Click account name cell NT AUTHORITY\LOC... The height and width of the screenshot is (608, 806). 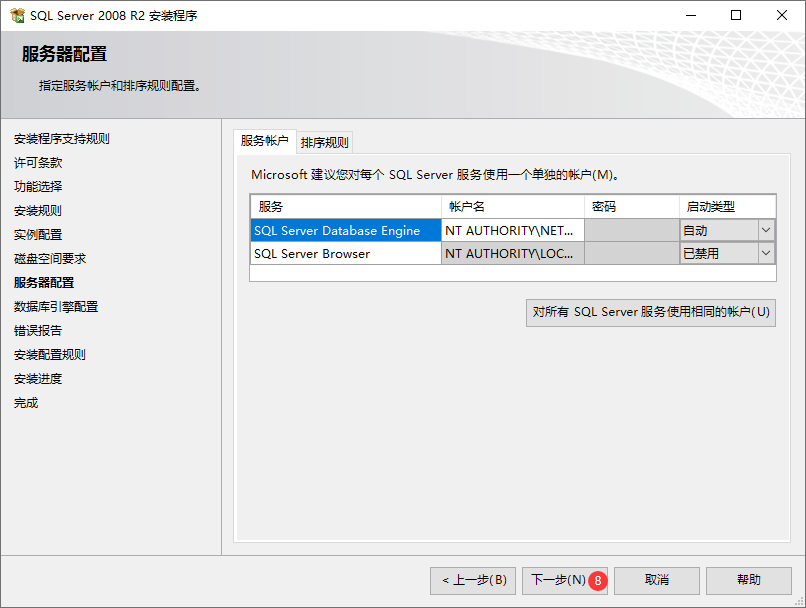(x=512, y=253)
